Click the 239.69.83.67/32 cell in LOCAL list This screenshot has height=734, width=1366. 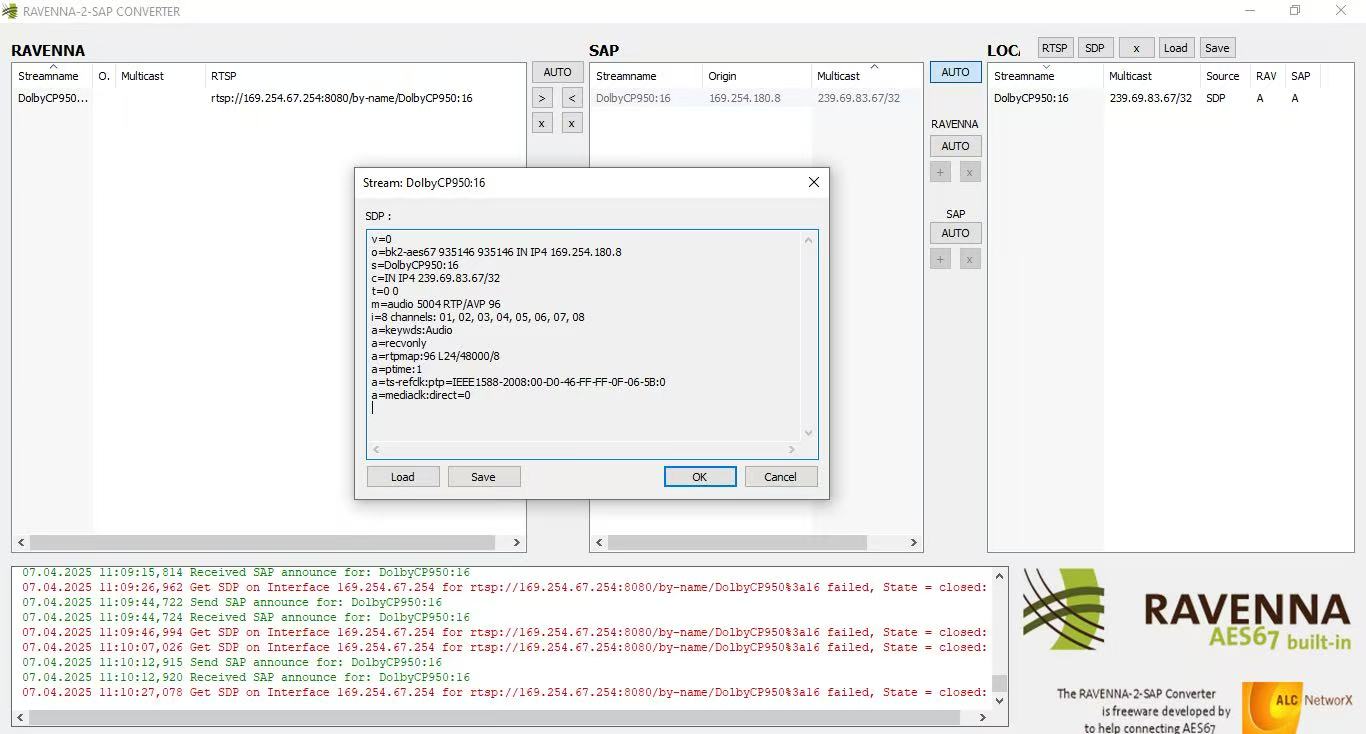tap(1150, 98)
